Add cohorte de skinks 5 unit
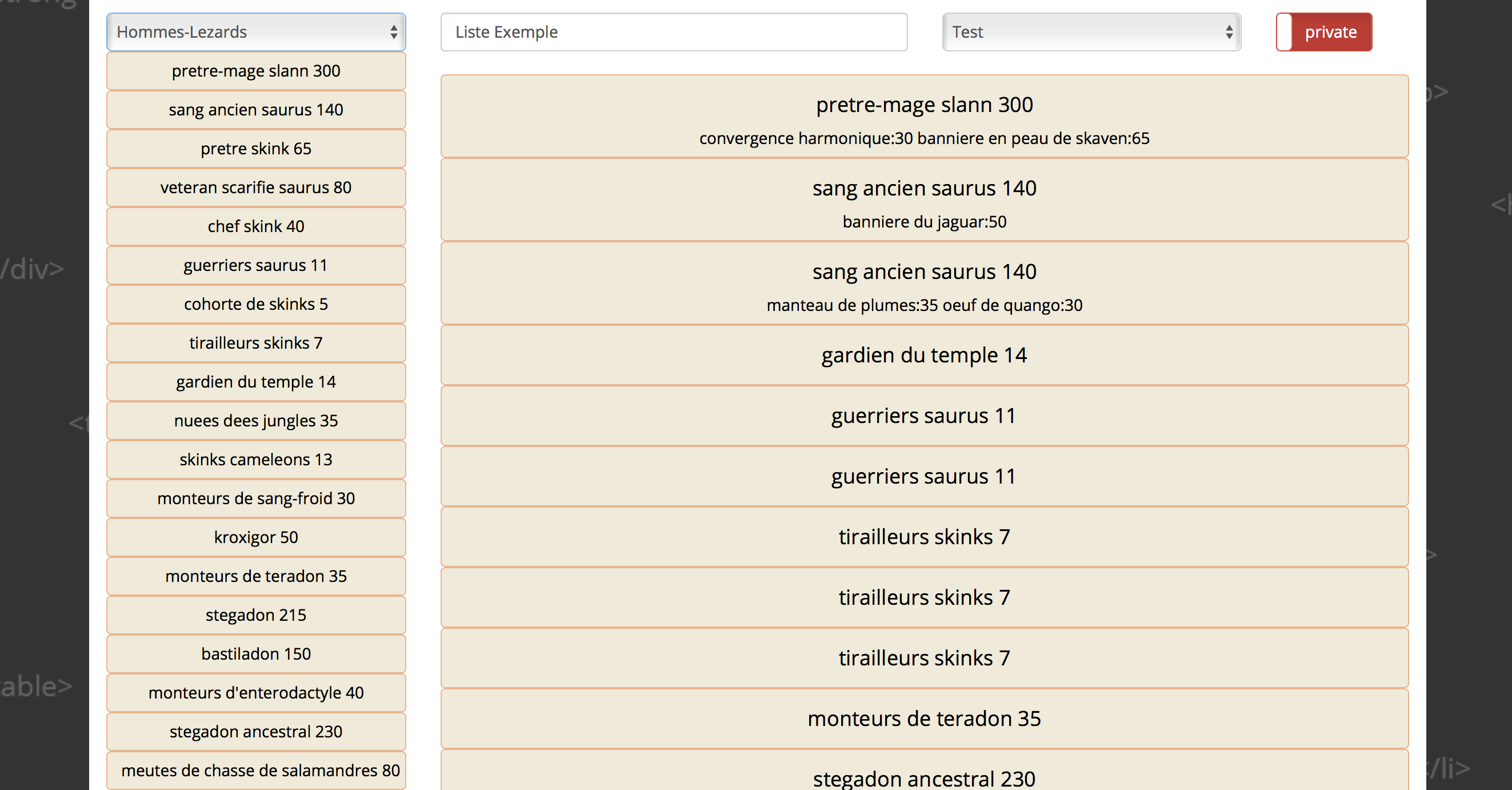This screenshot has width=1512, height=790. tap(256, 304)
